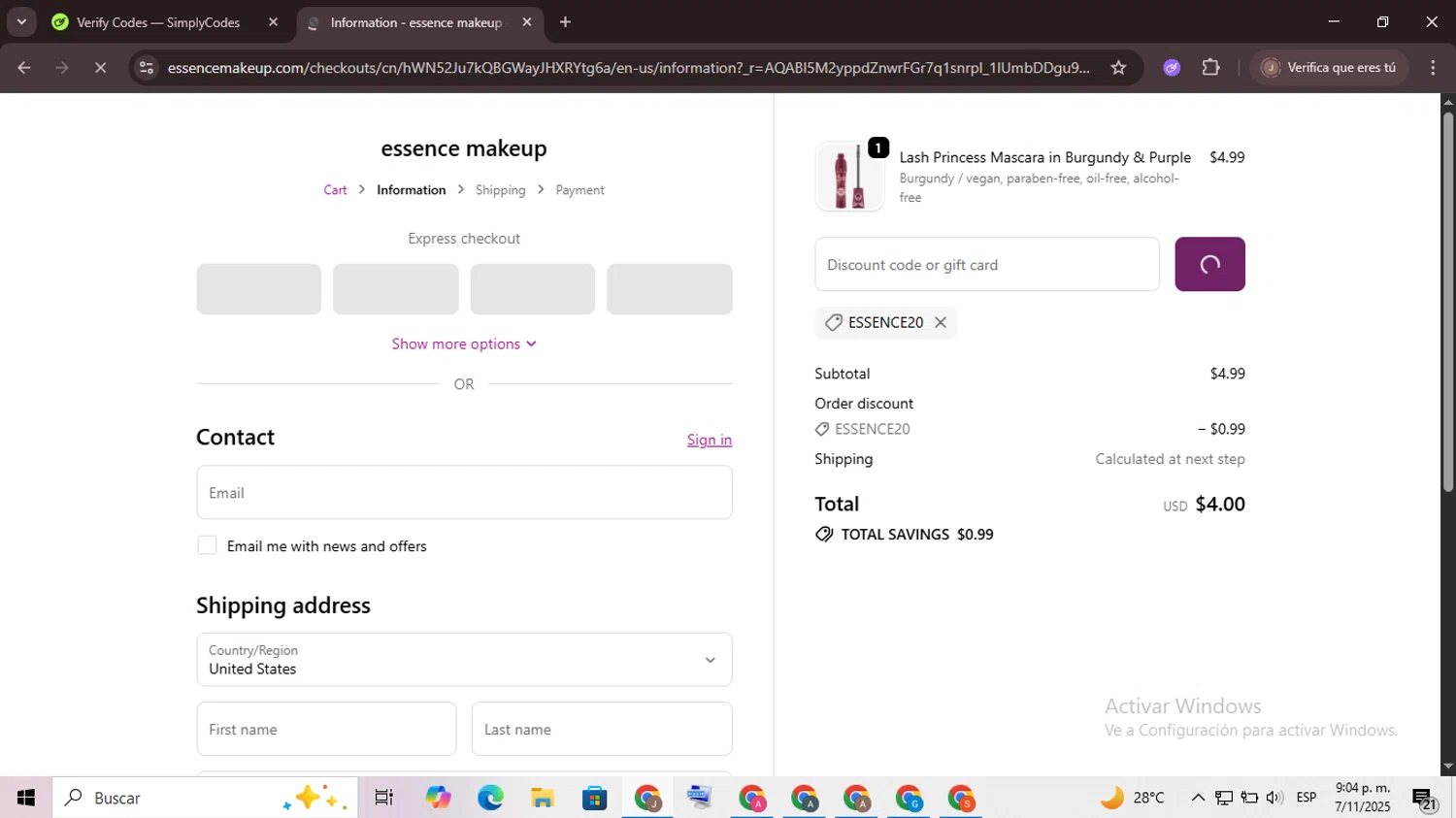Open Task View on the taskbar
The width and height of the screenshot is (1456, 818).
click(x=384, y=798)
